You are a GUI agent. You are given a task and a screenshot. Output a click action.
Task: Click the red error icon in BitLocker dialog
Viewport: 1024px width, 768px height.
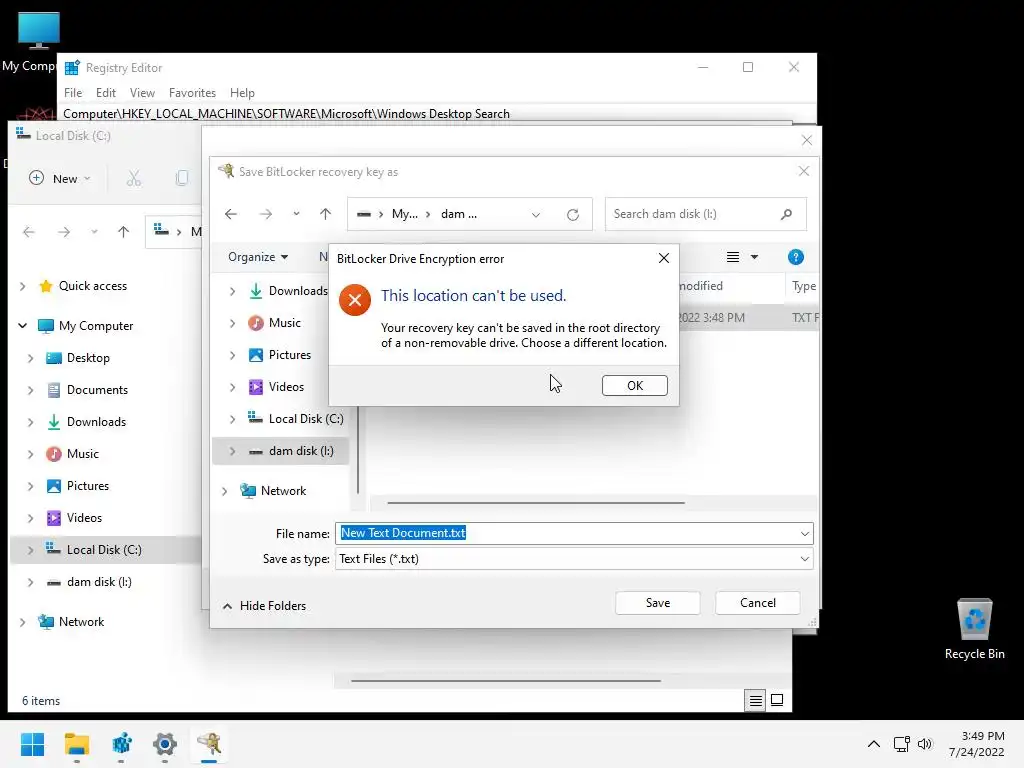(355, 300)
